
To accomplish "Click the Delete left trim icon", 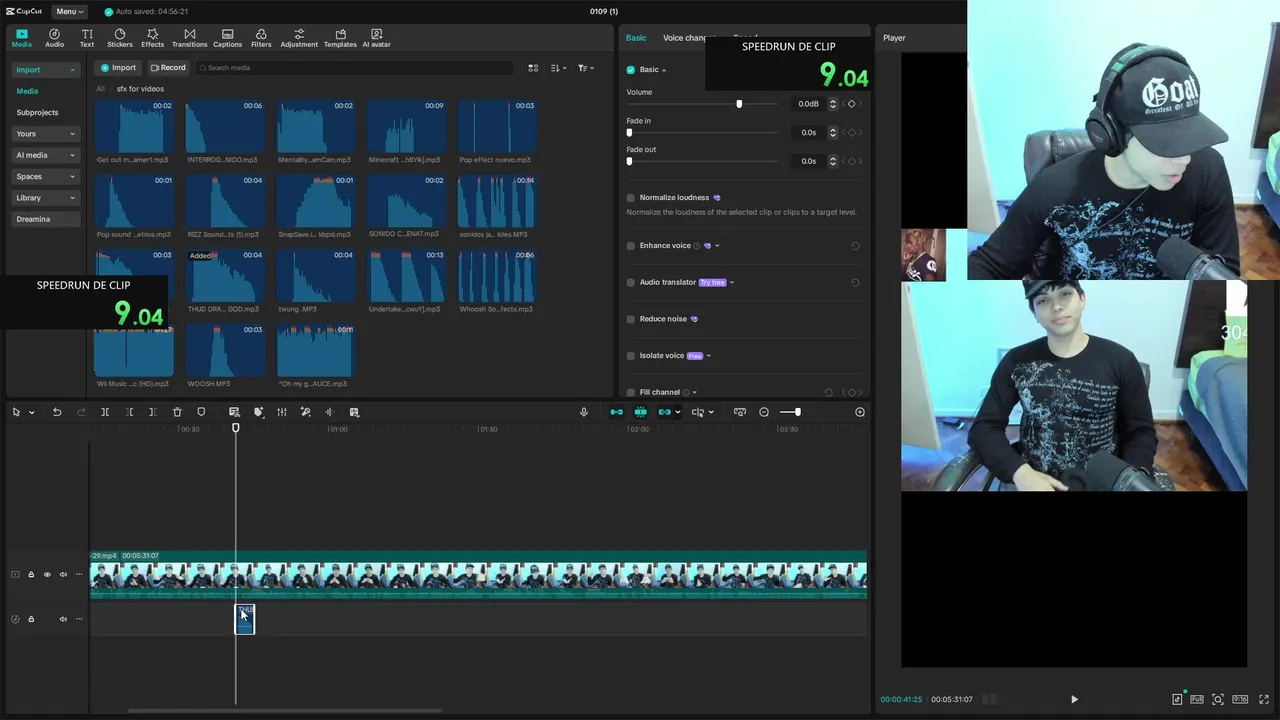I will click(129, 412).
